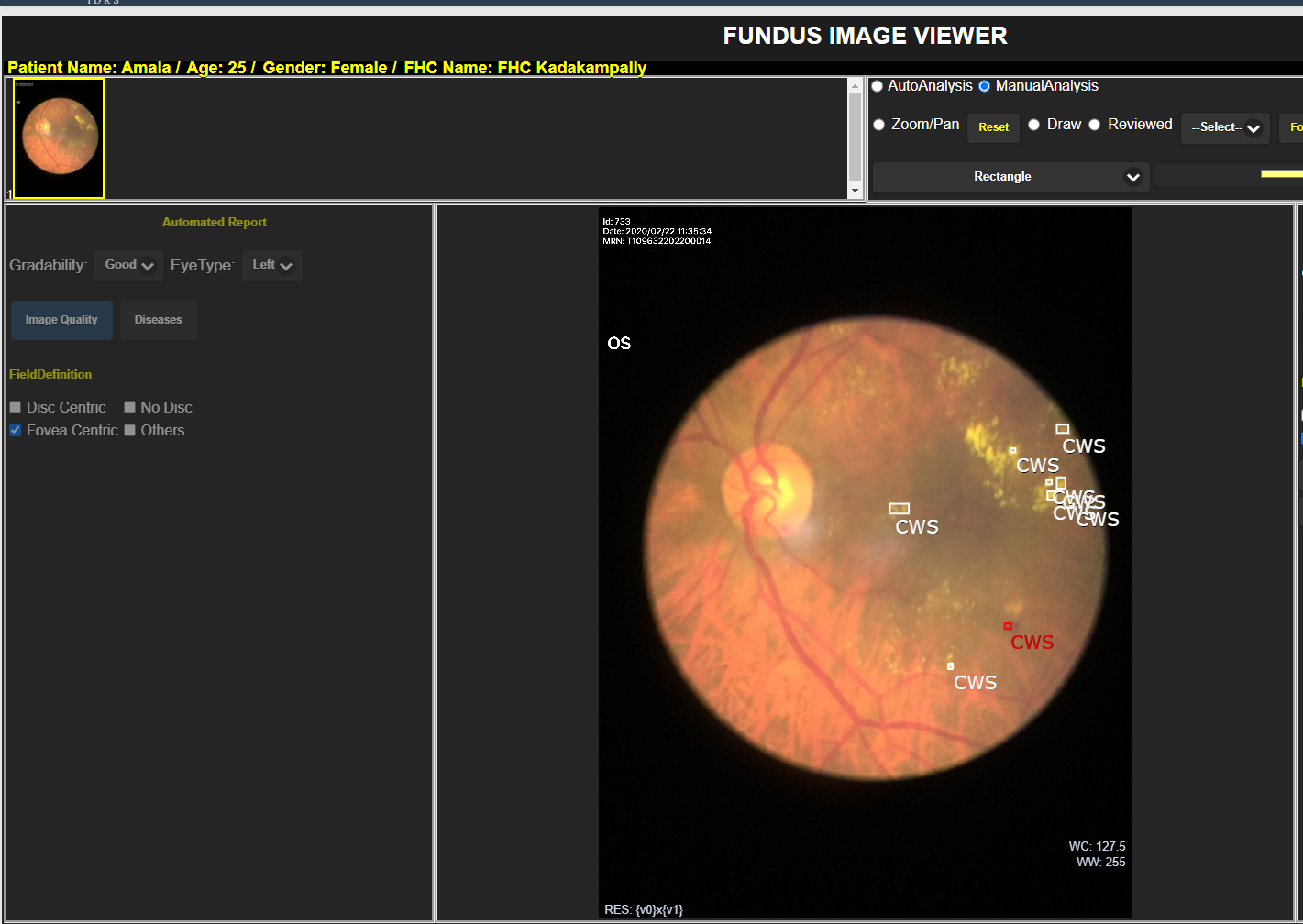Select the AutoAnalysis radio button
1303x924 pixels.
878,86
